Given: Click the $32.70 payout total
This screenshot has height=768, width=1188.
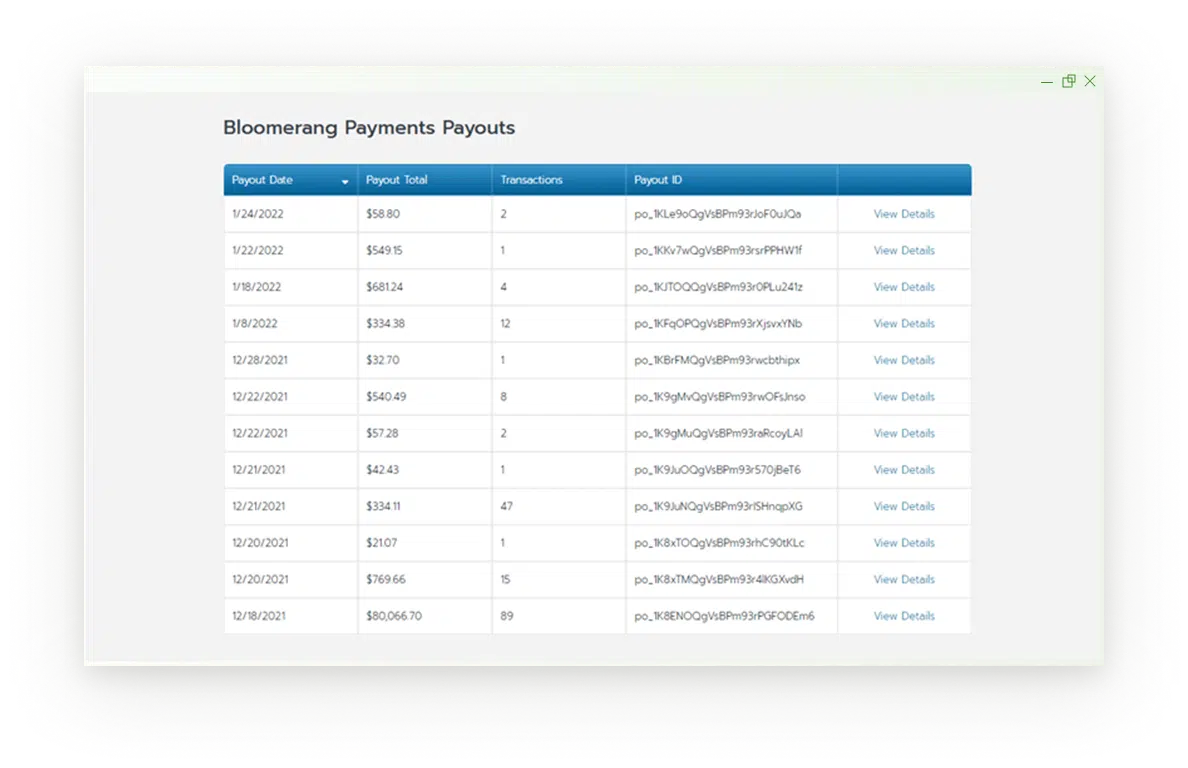Looking at the screenshot, I should 383,361.
